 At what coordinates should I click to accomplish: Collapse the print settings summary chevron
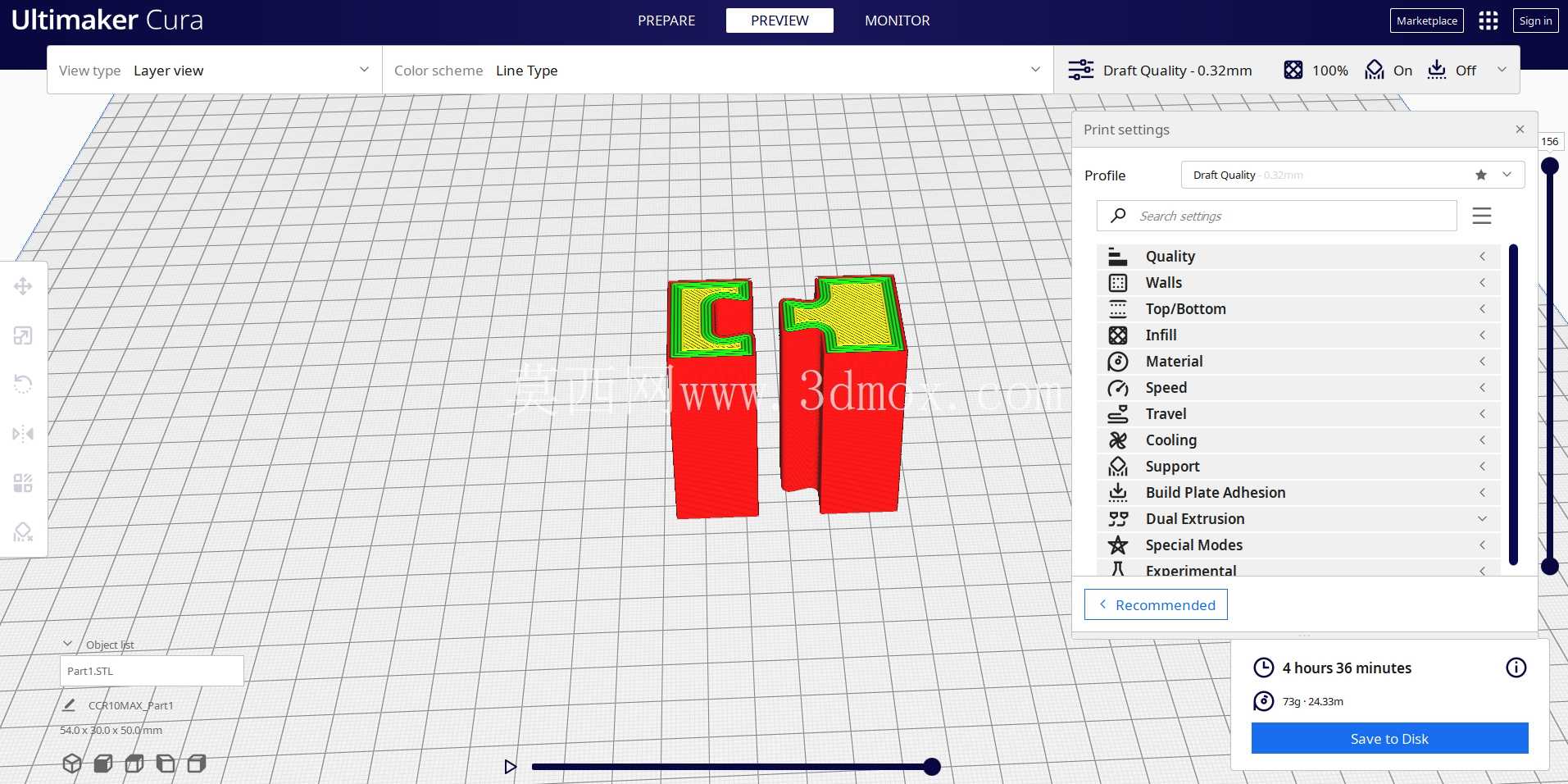click(1502, 70)
